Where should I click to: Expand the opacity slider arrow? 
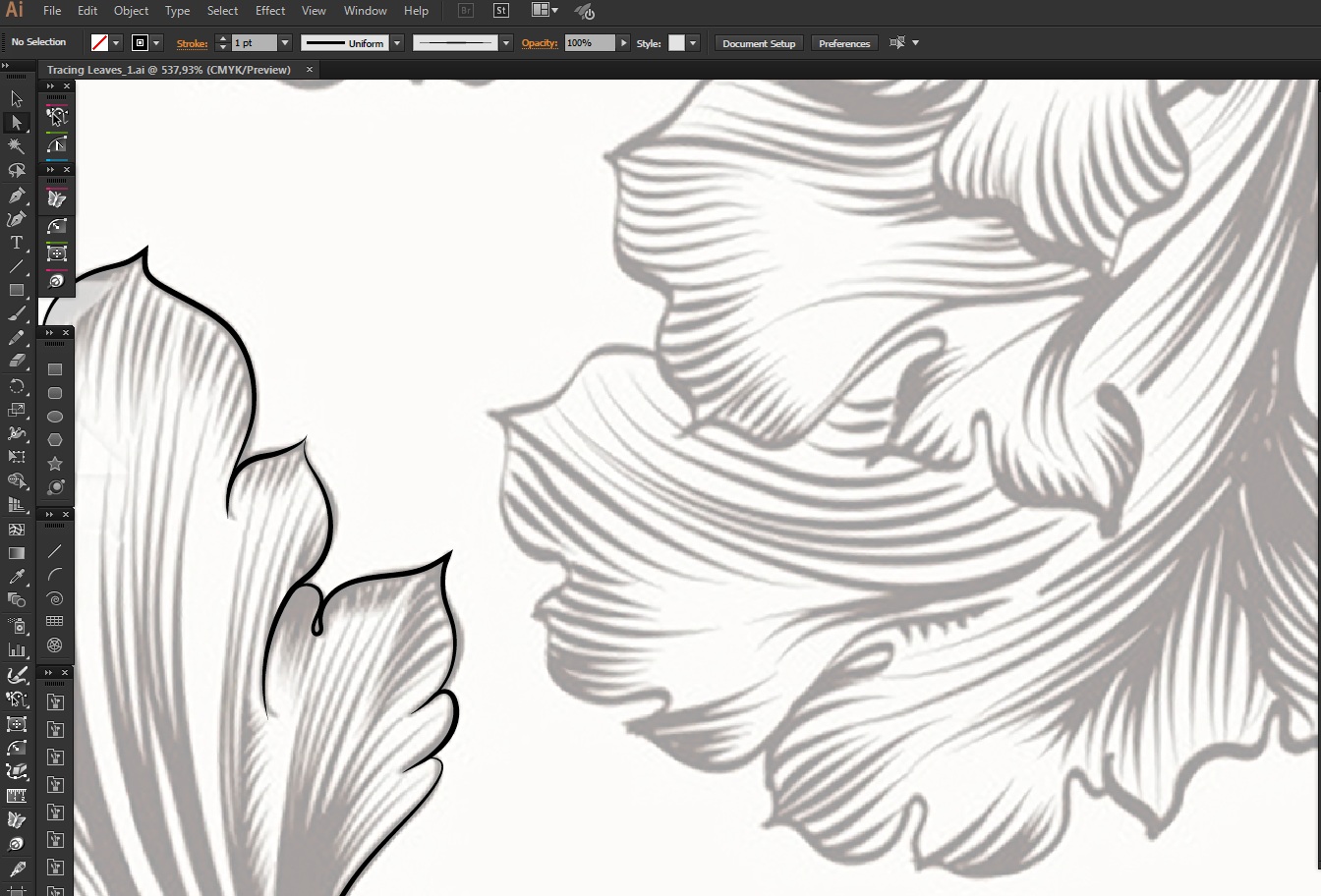coord(623,43)
